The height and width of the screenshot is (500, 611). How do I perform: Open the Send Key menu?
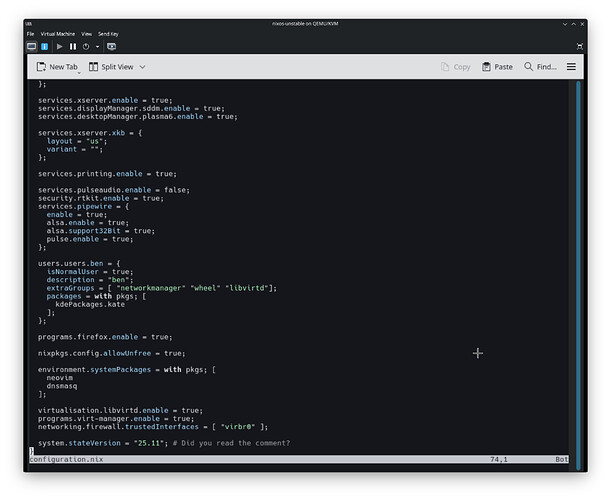[x=108, y=34]
